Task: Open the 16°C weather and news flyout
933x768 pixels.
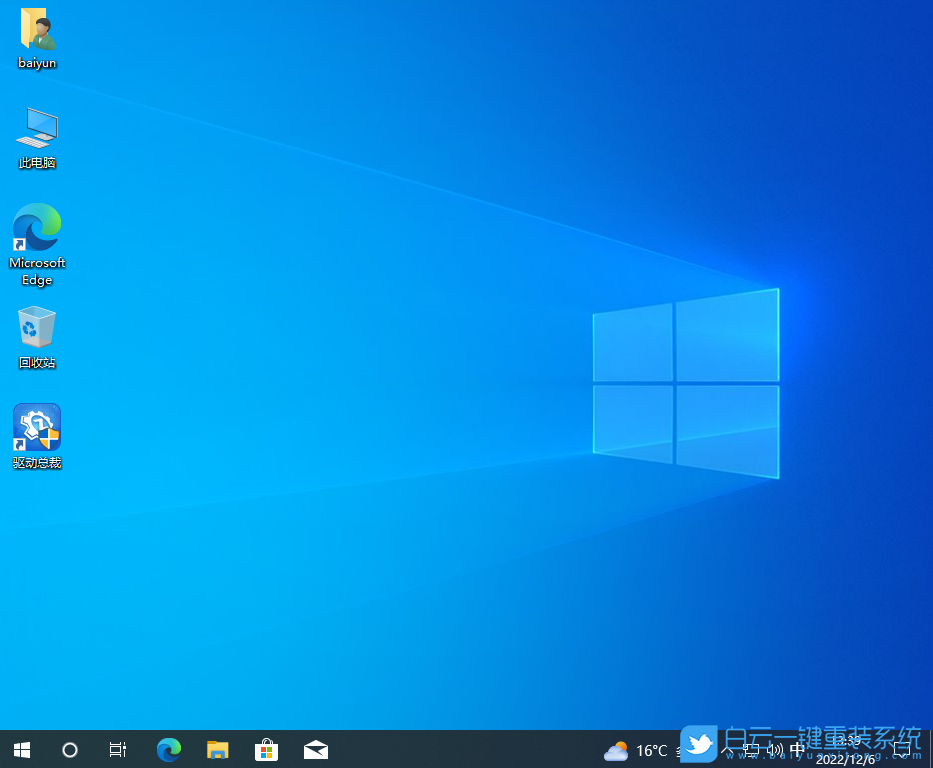Action: pos(637,750)
